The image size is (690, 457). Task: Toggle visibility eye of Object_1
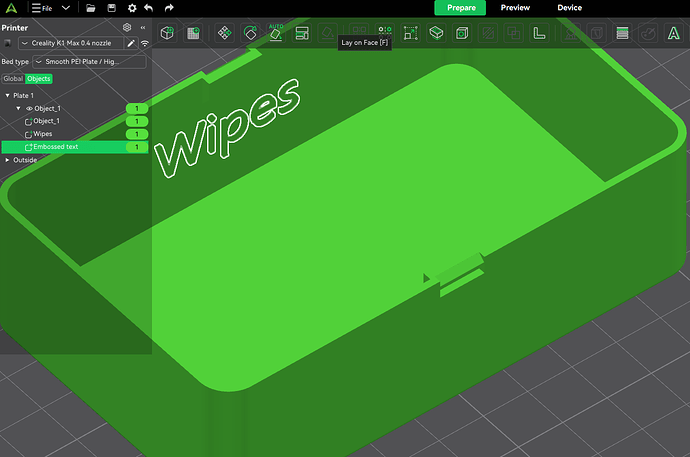click(29, 108)
